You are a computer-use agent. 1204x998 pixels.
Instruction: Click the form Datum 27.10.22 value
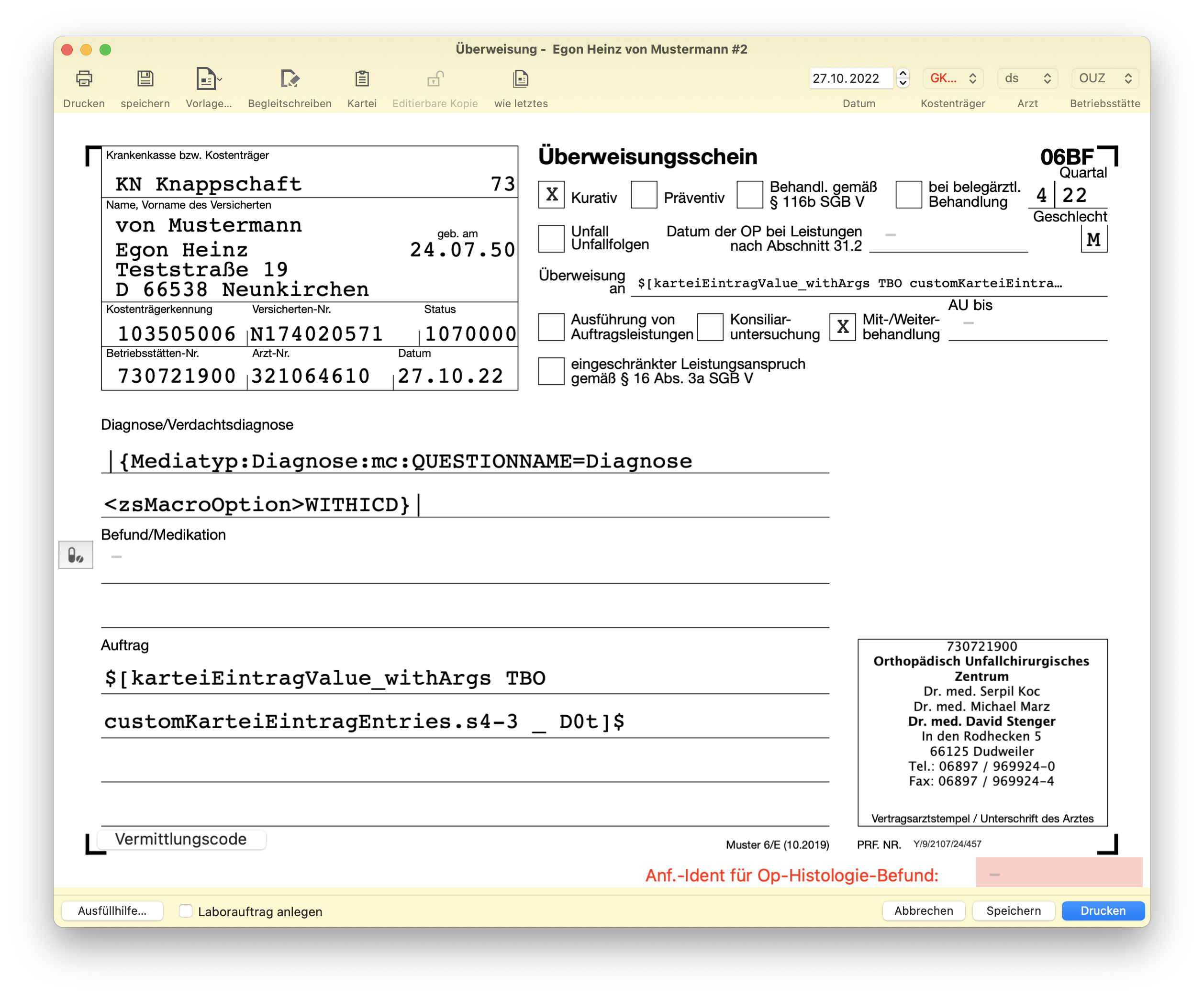451,376
